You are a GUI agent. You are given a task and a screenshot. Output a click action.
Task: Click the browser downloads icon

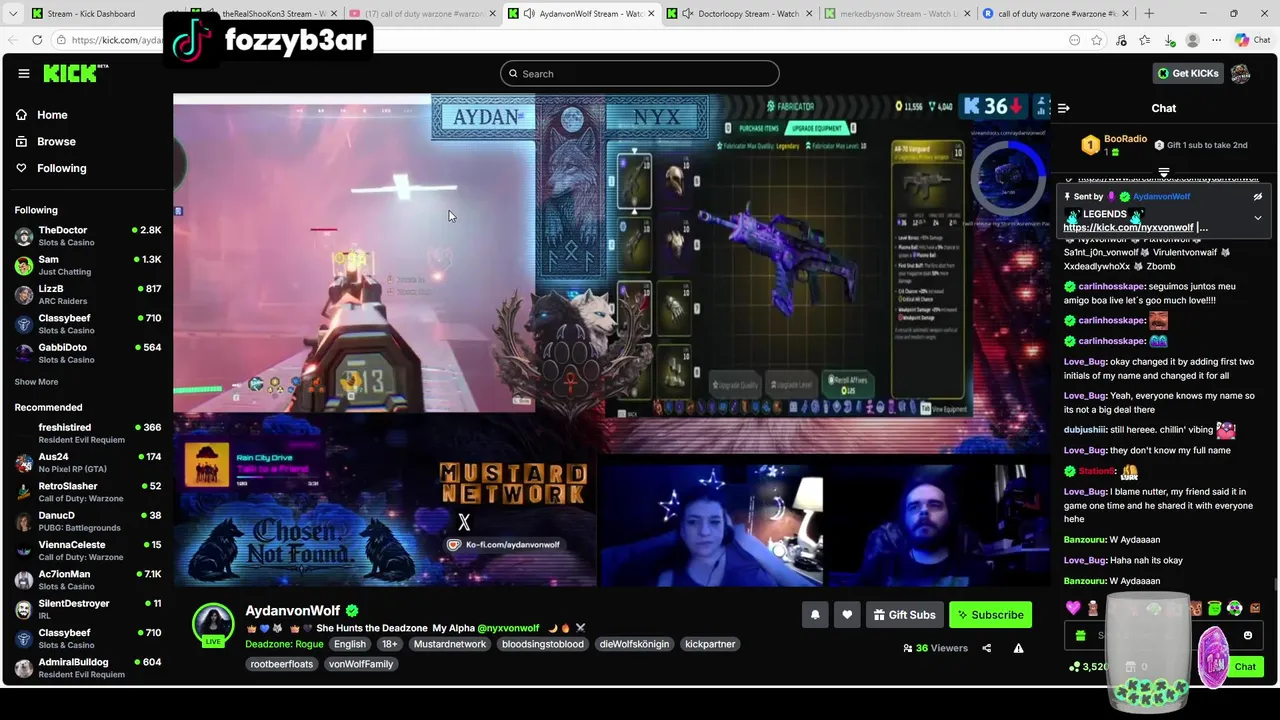(1169, 40)
